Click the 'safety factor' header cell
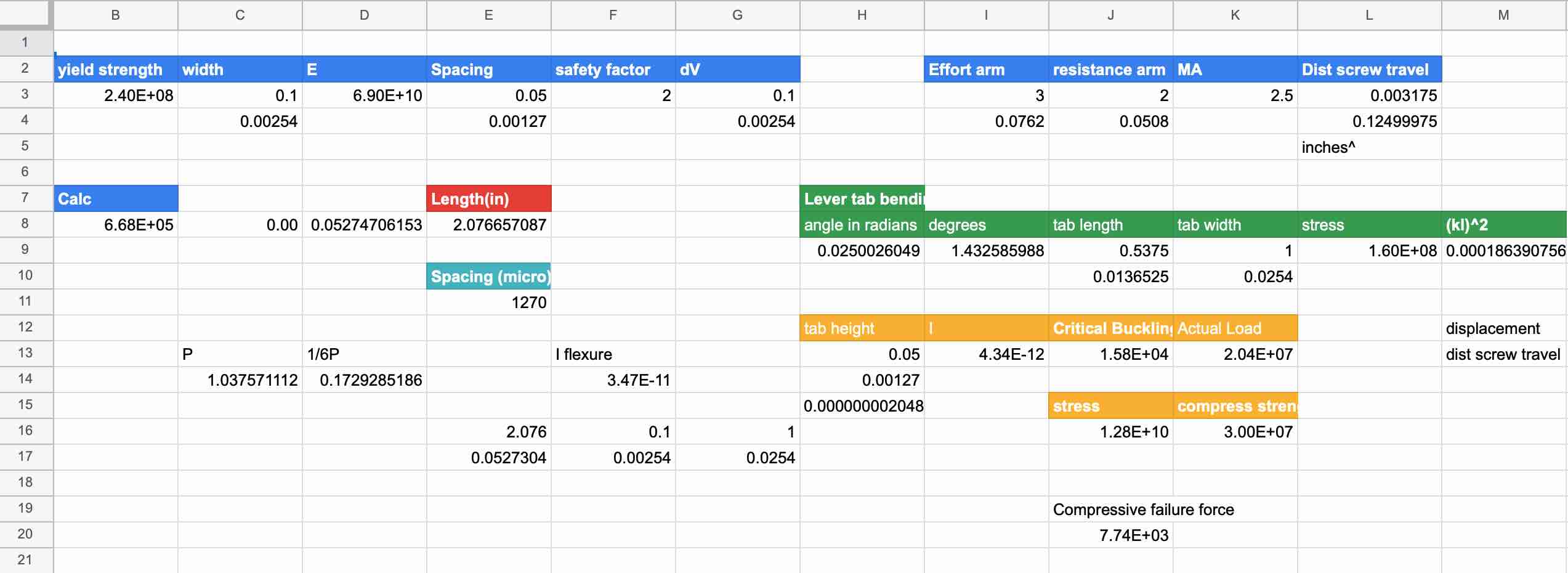The height and width of the screenshot is (573, 1568). 613,69
